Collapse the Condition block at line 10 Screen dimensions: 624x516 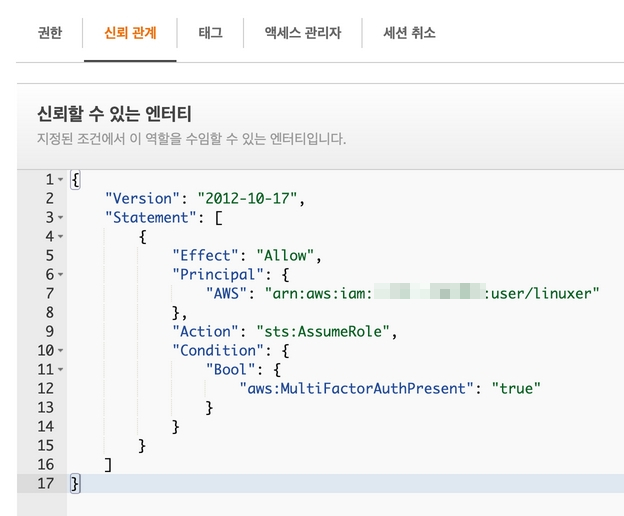pyautogui.click(x=61, y=351)
